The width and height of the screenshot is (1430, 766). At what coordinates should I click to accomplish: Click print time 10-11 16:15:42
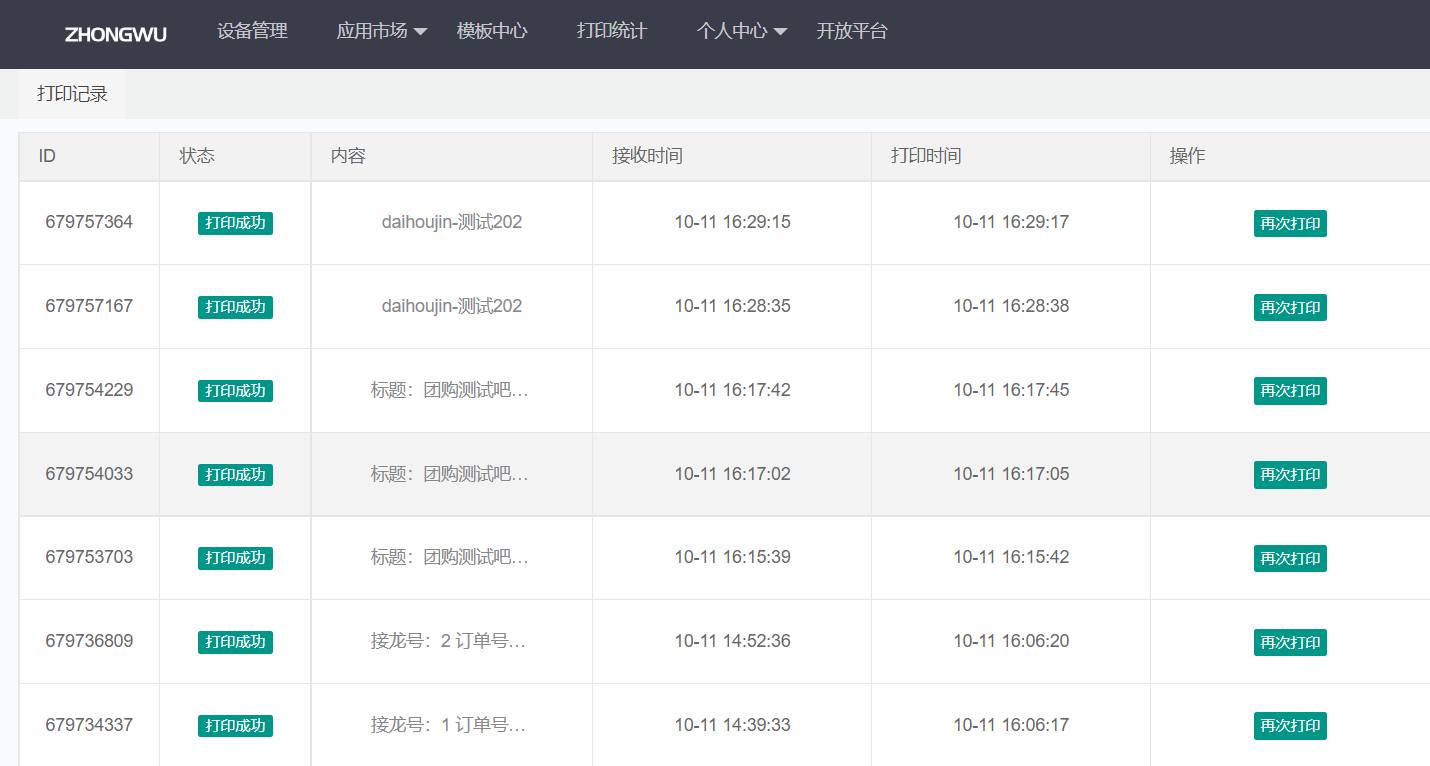pos(1011,557)
